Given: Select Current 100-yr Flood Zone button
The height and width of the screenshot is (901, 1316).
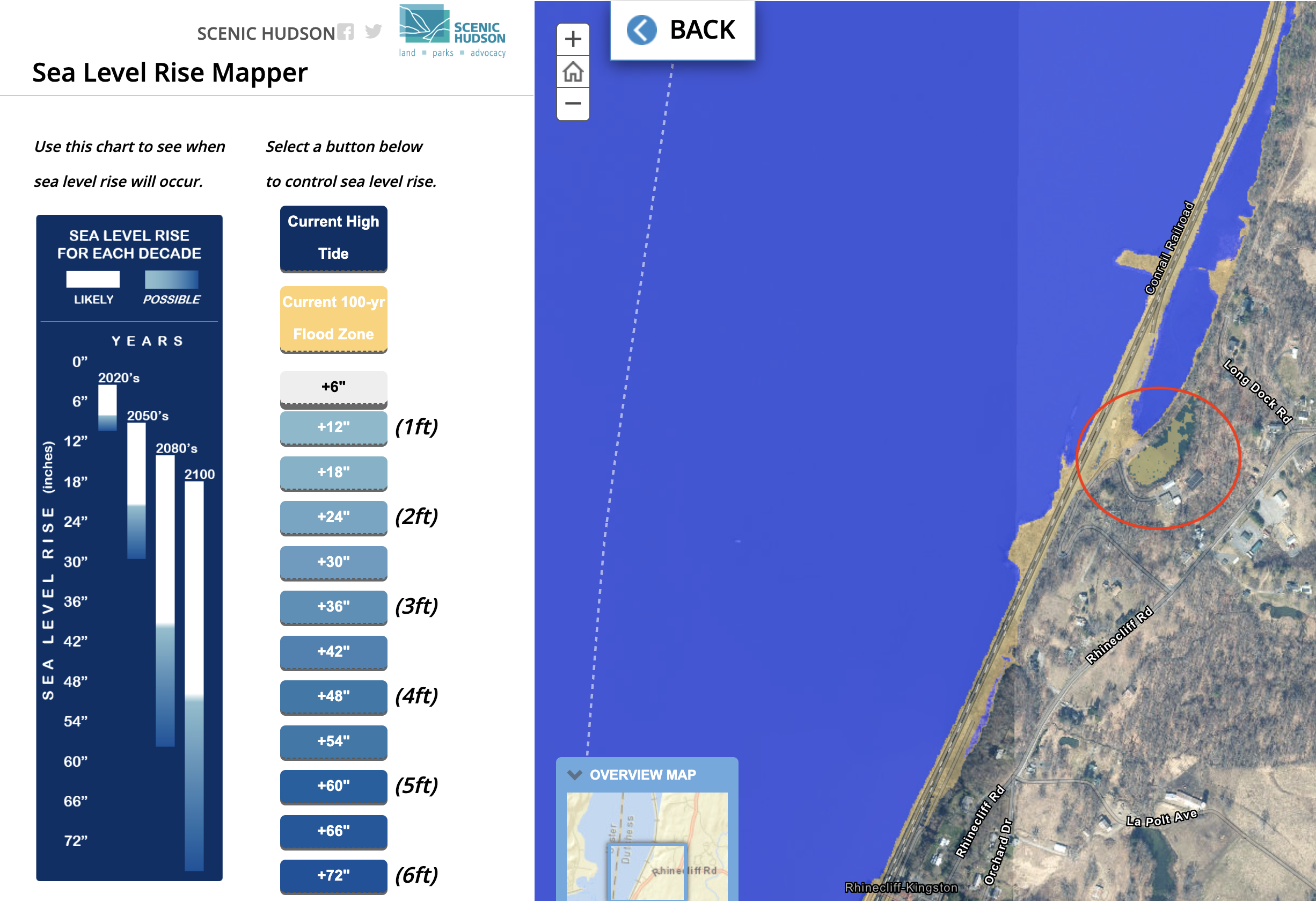Looking at the screenshot, I should point(333,318).
